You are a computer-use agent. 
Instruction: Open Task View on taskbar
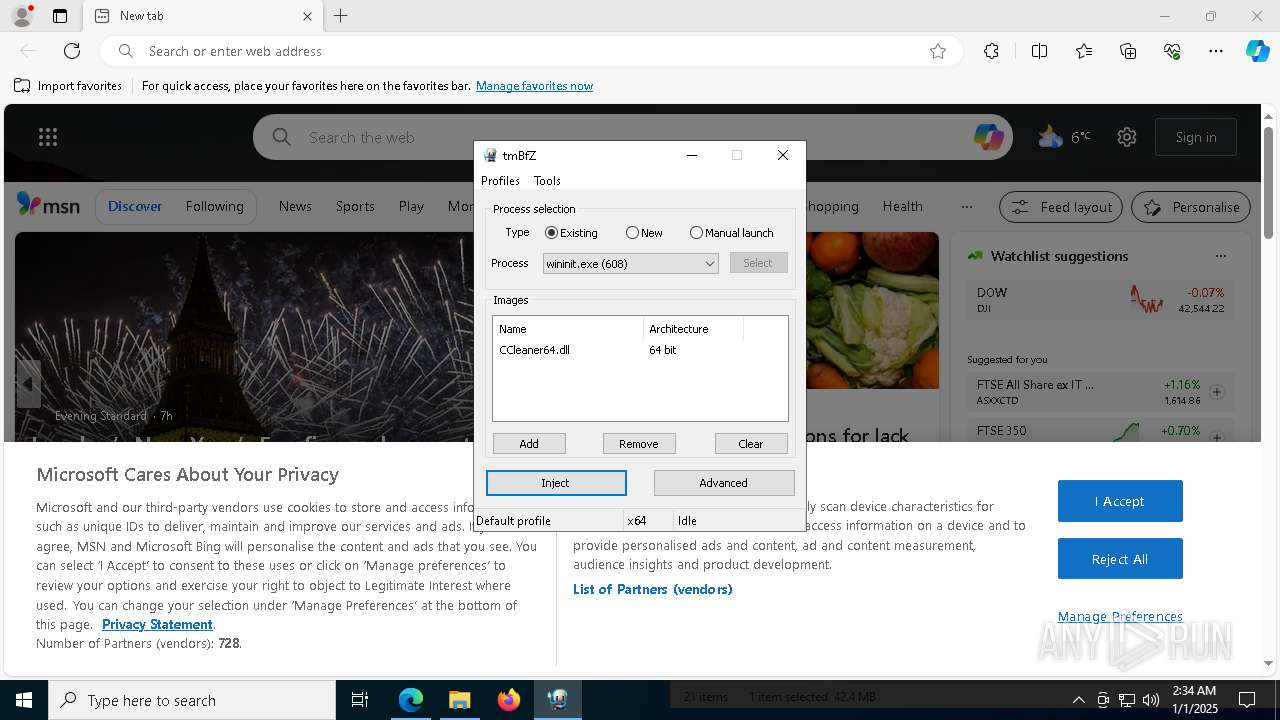(x=360, y=700)
